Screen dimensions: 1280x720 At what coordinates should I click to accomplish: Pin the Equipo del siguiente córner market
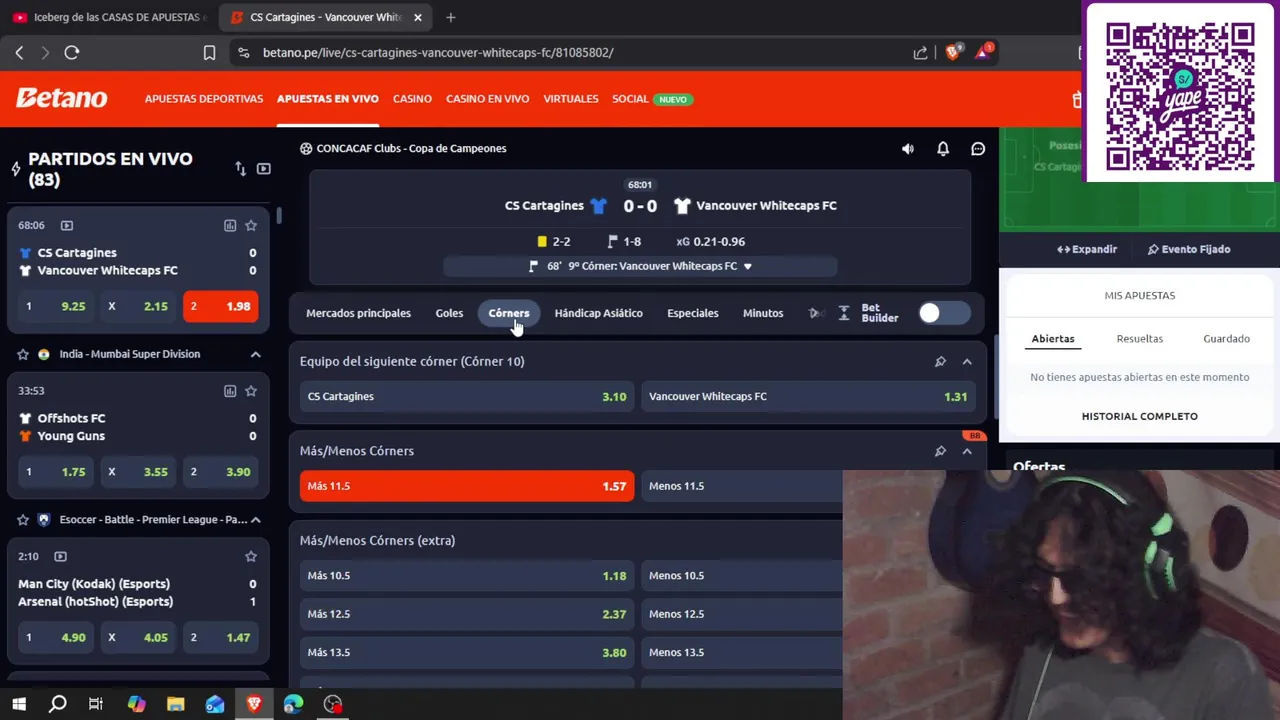(940, 361)
